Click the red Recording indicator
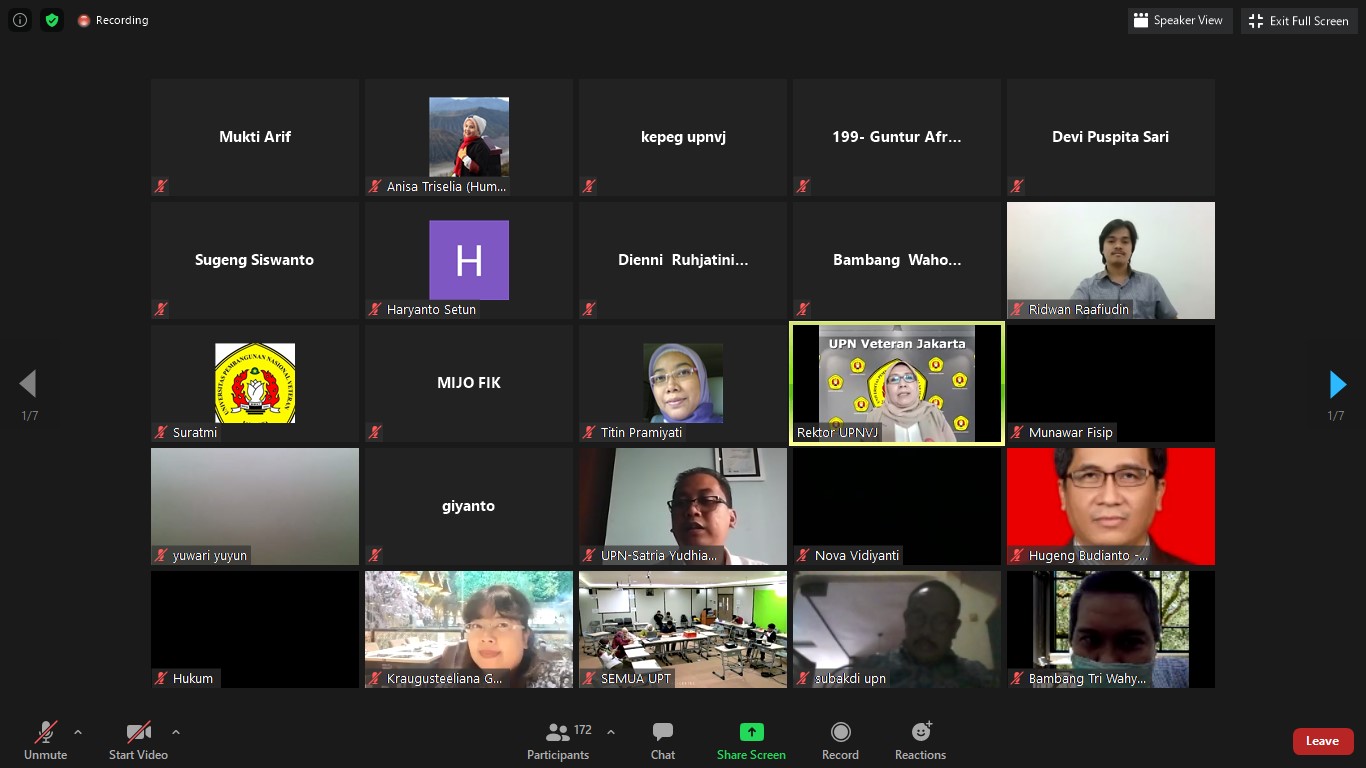This screenshot has height=768, width=1366. tap(112, 20)
